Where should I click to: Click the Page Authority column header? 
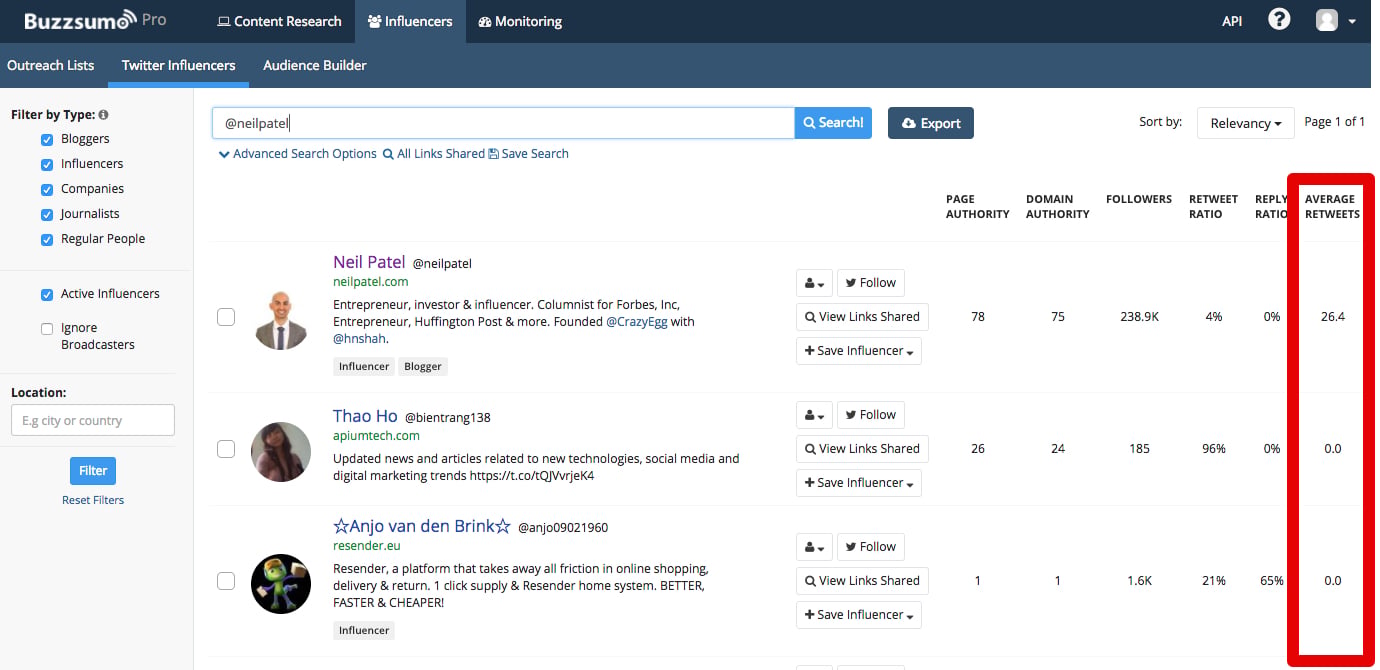[x=977, y=206]
